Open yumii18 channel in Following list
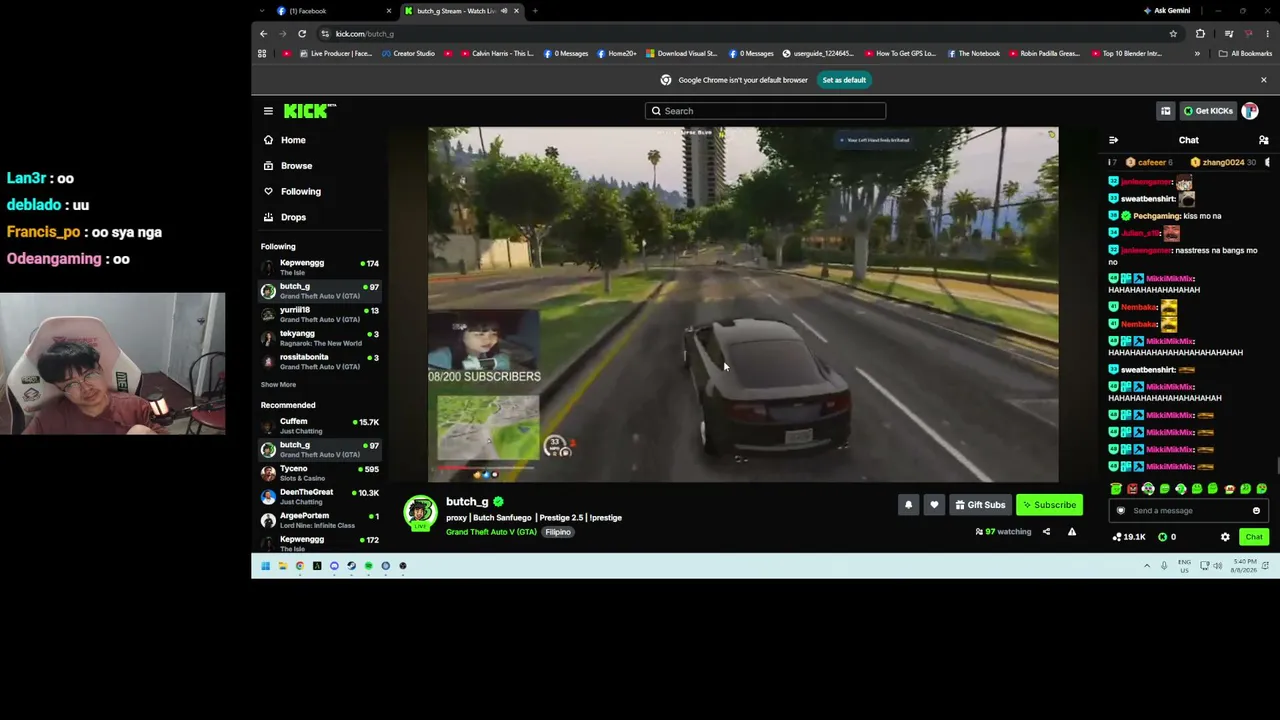Viewport: 1280px width, 720px height. (320, 314)
